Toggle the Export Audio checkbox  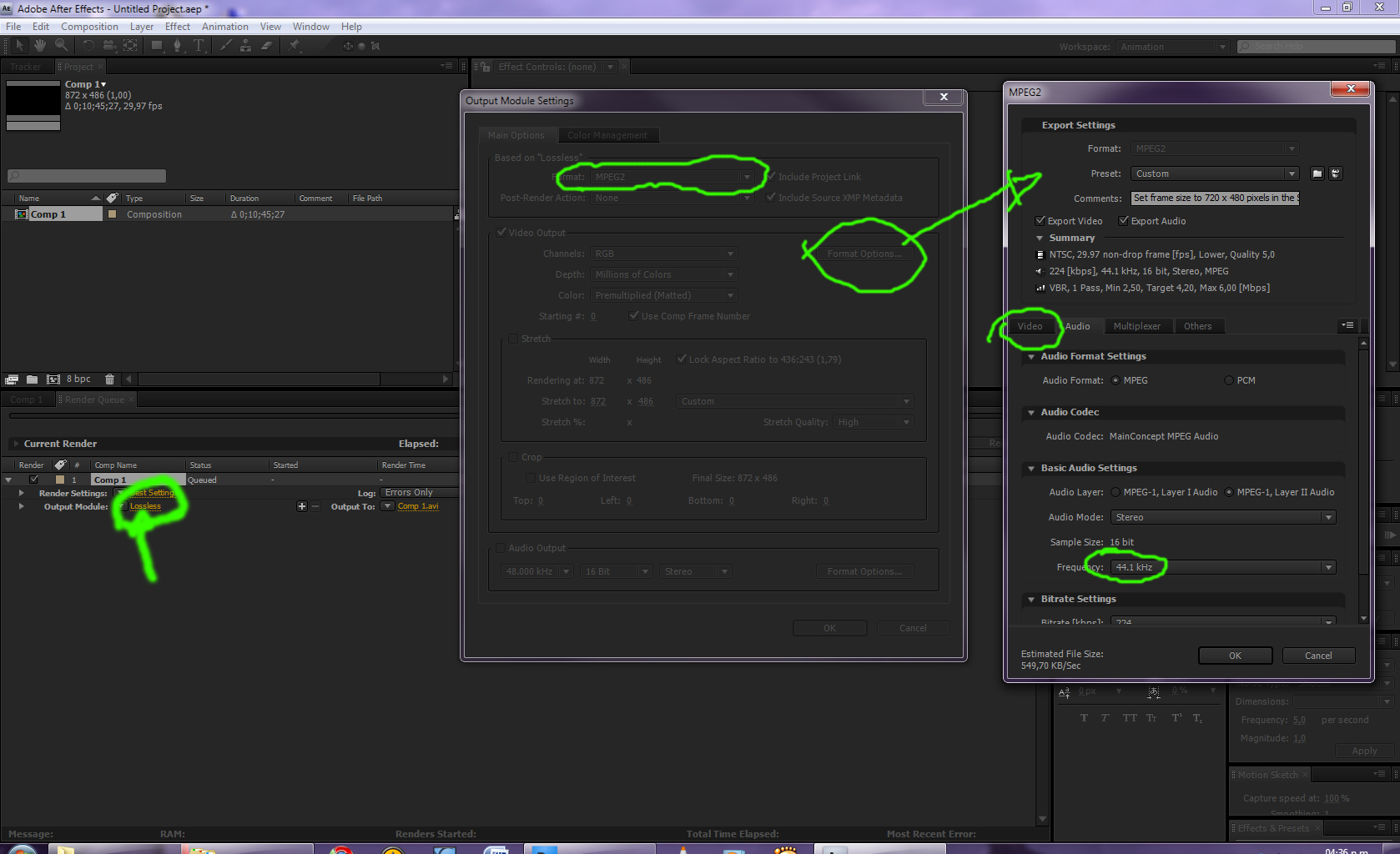pyautogui.click(x=1124, y=221)
